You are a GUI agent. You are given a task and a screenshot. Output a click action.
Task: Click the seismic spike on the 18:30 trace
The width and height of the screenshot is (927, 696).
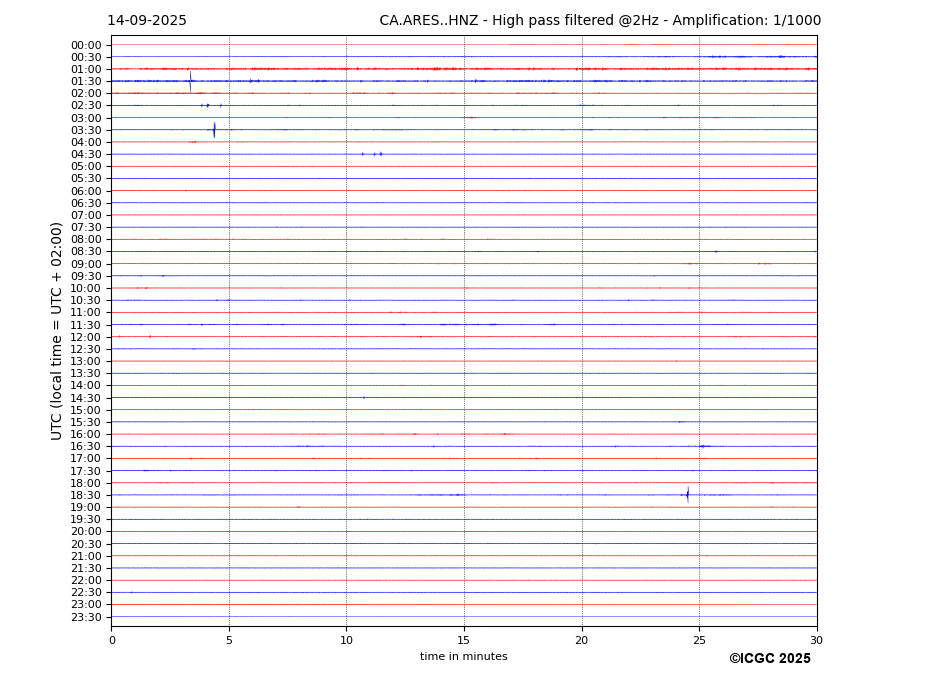point(688,494)
